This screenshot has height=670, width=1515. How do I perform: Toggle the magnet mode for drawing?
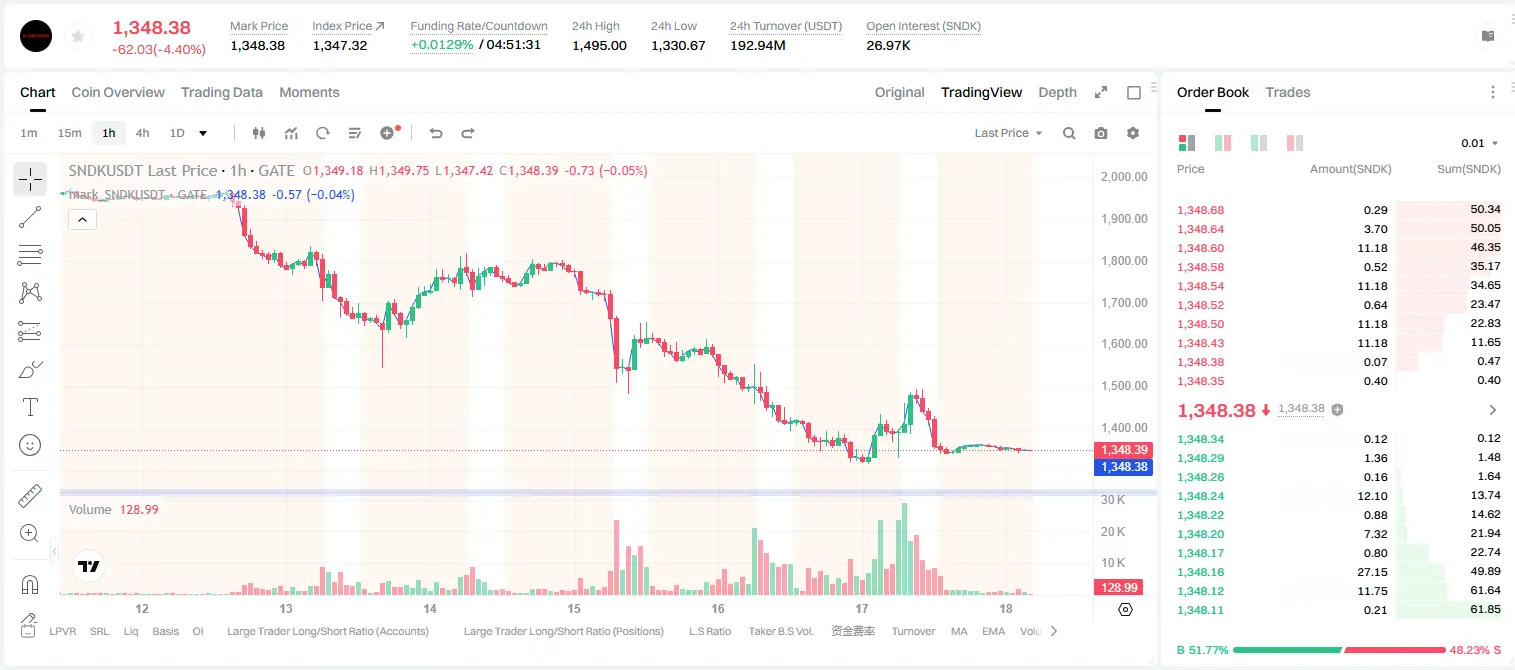(30, 585)
